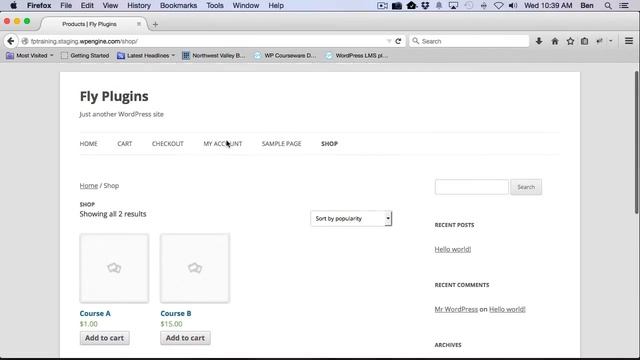Open the CART navigation link

pyautogui.click(x=124, y=144)
